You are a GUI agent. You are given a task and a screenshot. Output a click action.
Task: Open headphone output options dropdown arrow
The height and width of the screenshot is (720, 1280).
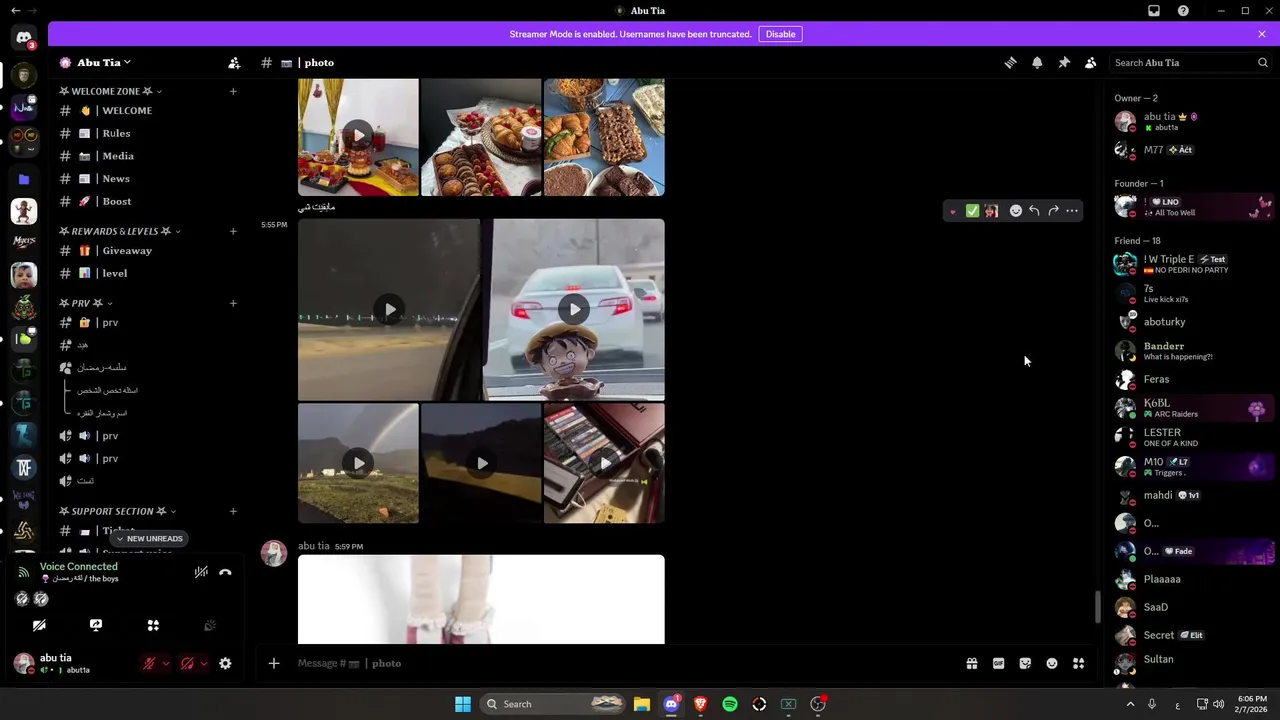click(204, 663)
